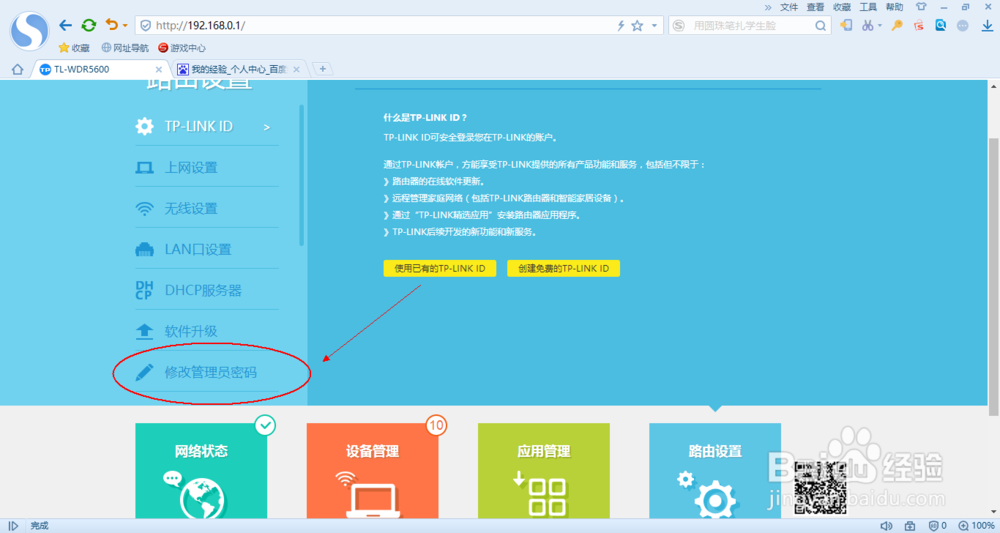Open downloads with the download arrow icon
The image size is (1000, 533).
[x=987, y=26]
